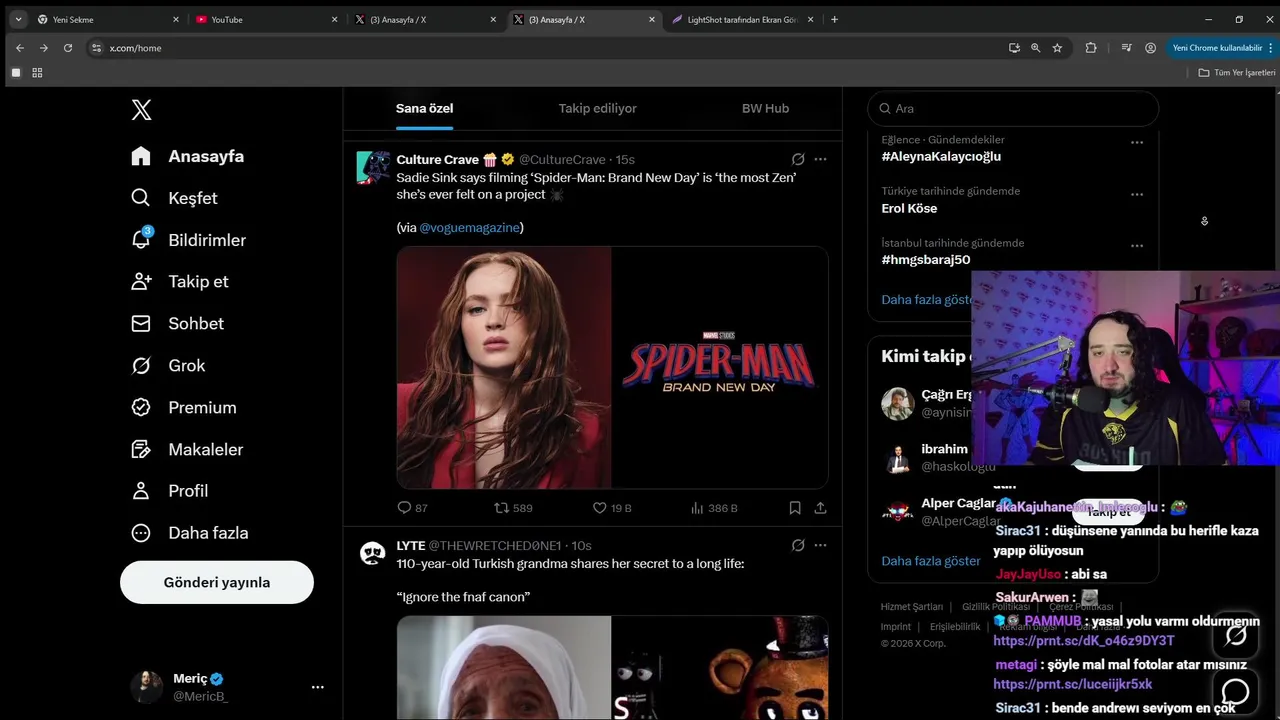Open Bildirimler notifications
This screenshot has height=720, width=1280.
click(188, 240)
